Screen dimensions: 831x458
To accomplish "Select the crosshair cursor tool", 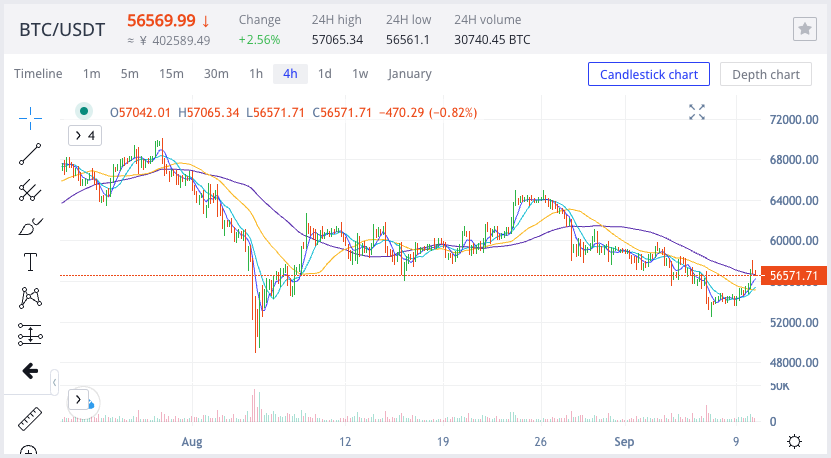I will click(30, 118).
